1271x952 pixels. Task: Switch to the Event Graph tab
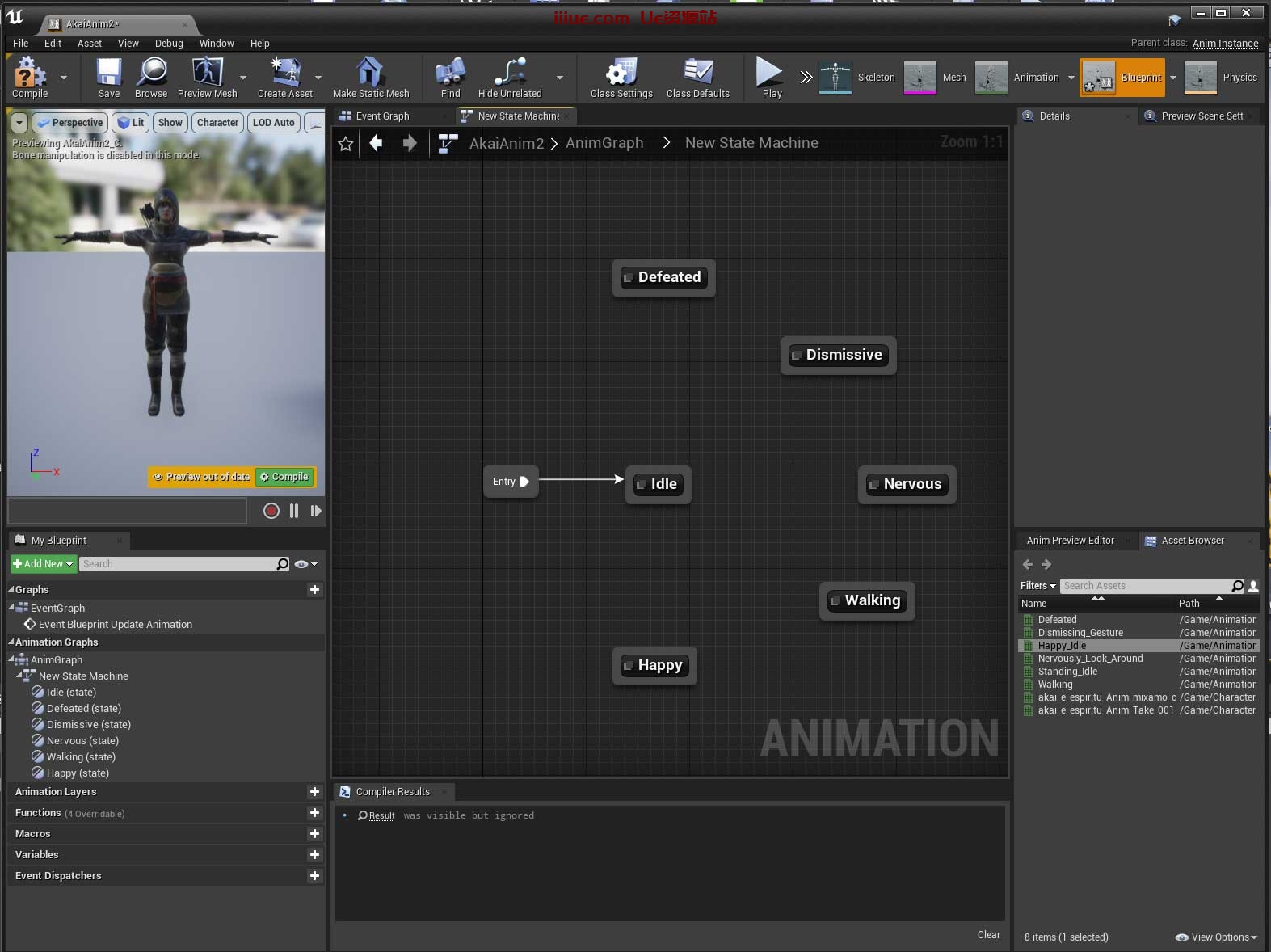[x=382, y=116]
